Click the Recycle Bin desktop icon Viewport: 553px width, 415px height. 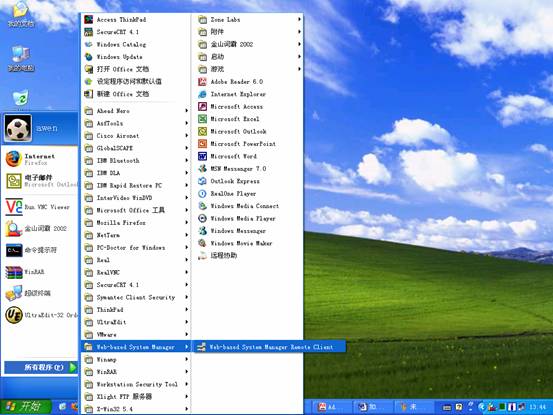point(20,98)
